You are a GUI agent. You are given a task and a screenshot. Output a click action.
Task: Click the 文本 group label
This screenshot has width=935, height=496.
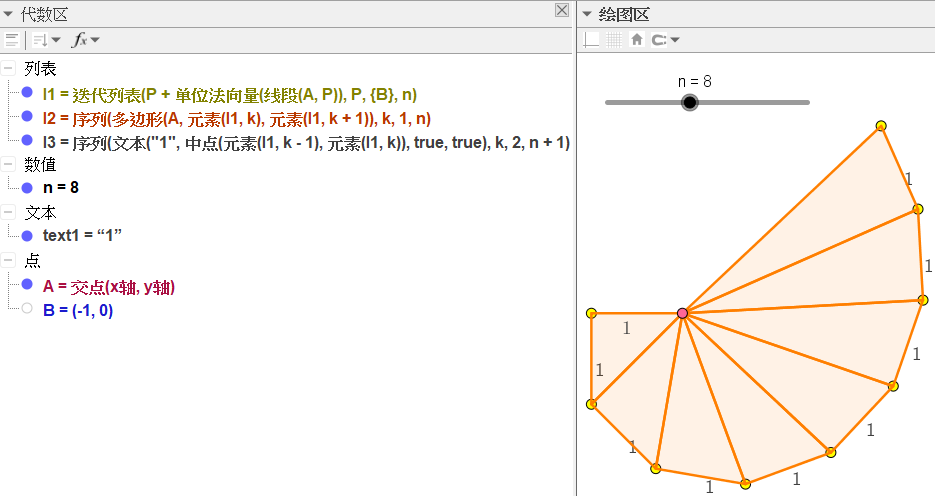coord(40,212)
